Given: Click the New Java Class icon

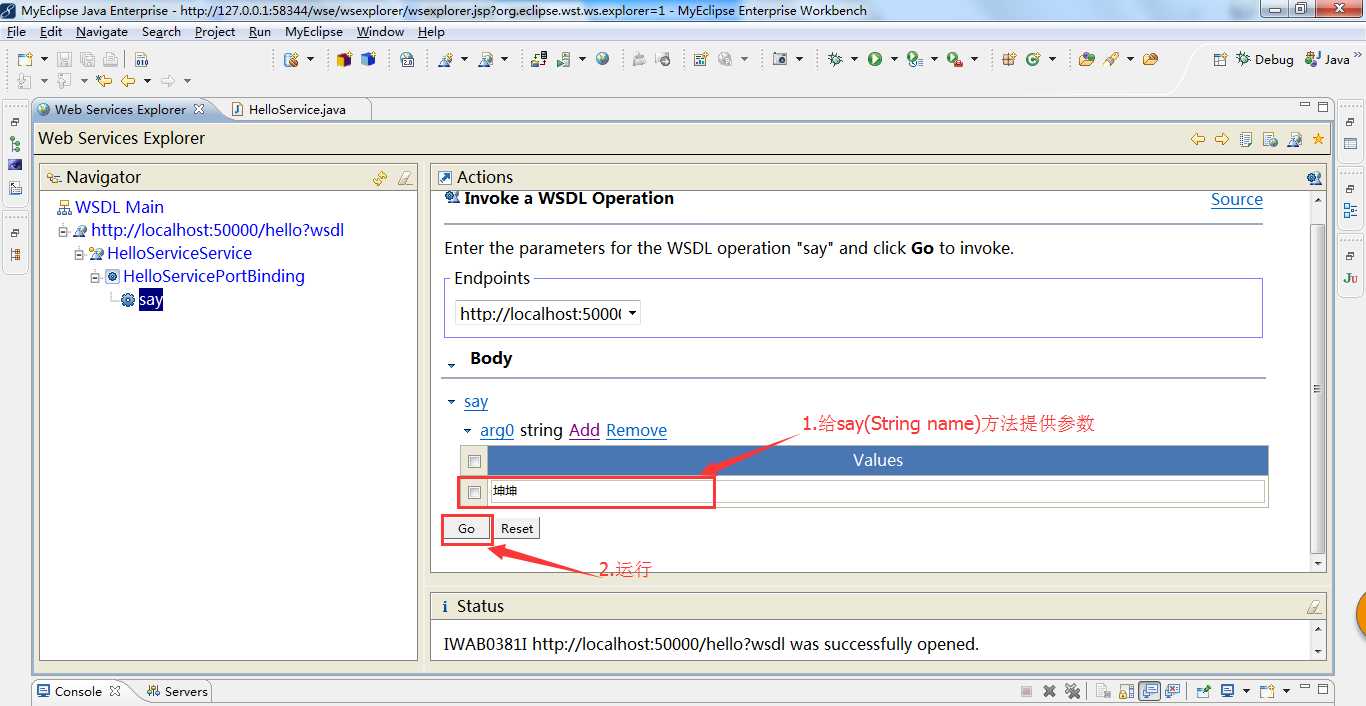Looking at the screenshot, I should (1033, 59).
